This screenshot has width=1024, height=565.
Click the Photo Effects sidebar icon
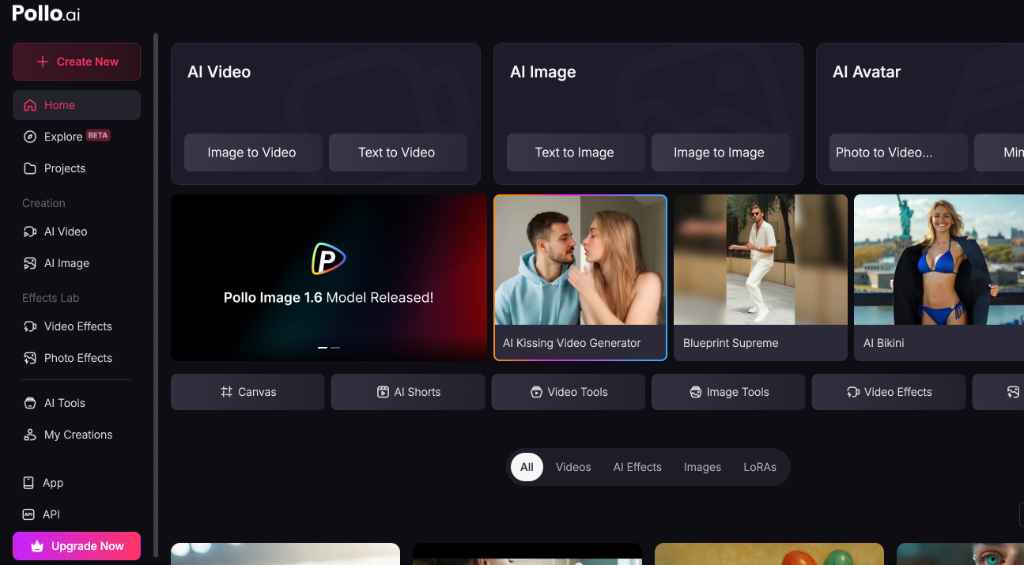[x=30, y=358]
